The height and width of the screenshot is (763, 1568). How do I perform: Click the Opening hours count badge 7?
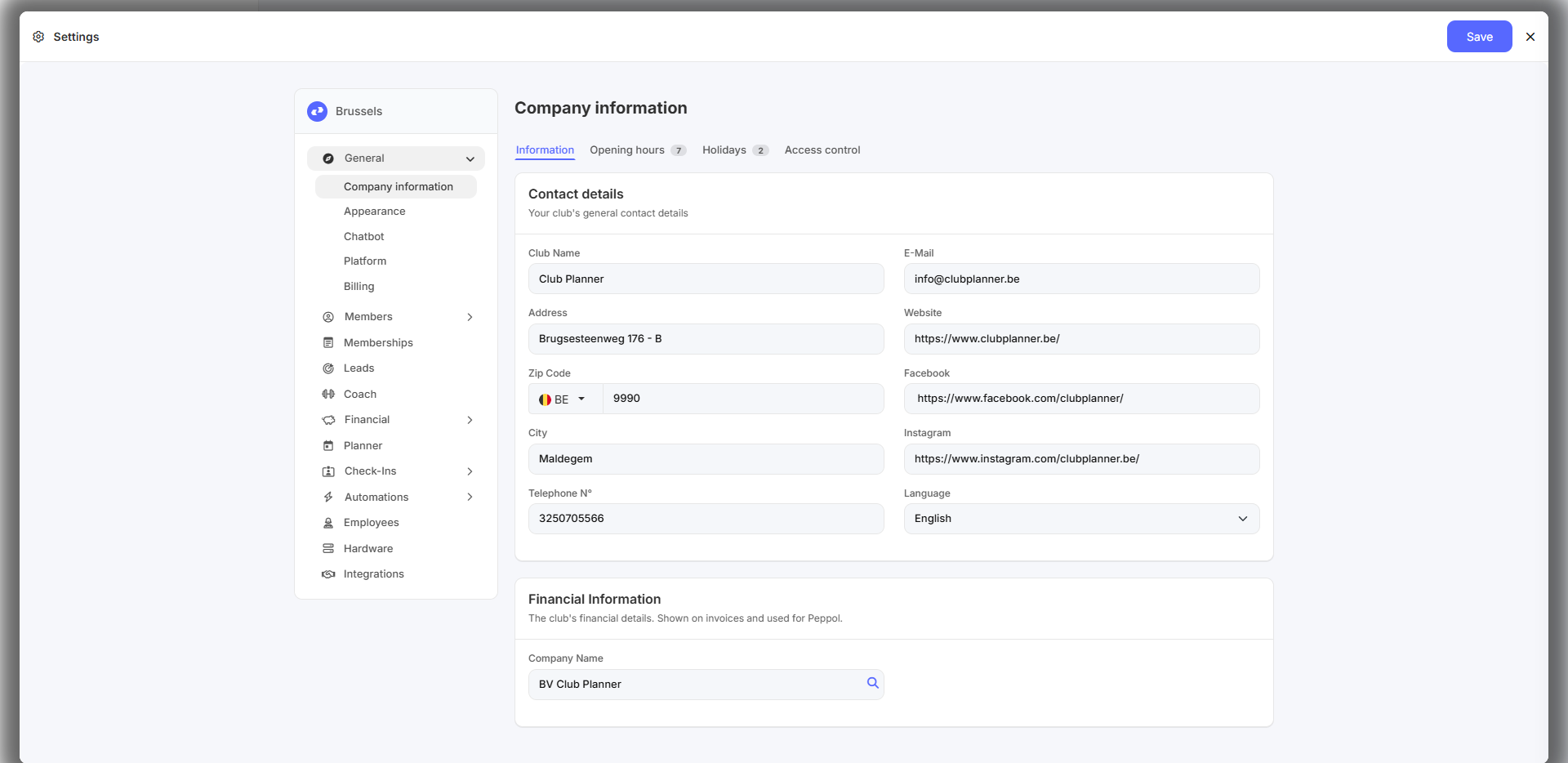point(679,150)
